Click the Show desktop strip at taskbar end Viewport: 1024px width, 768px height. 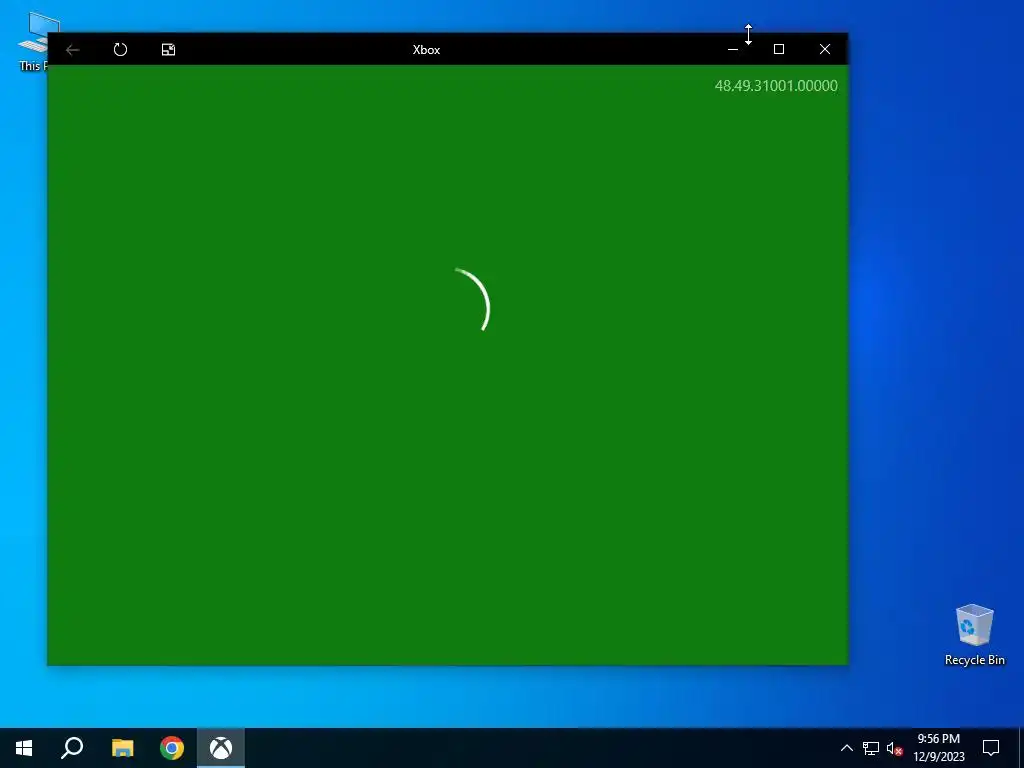point(1021,748)
